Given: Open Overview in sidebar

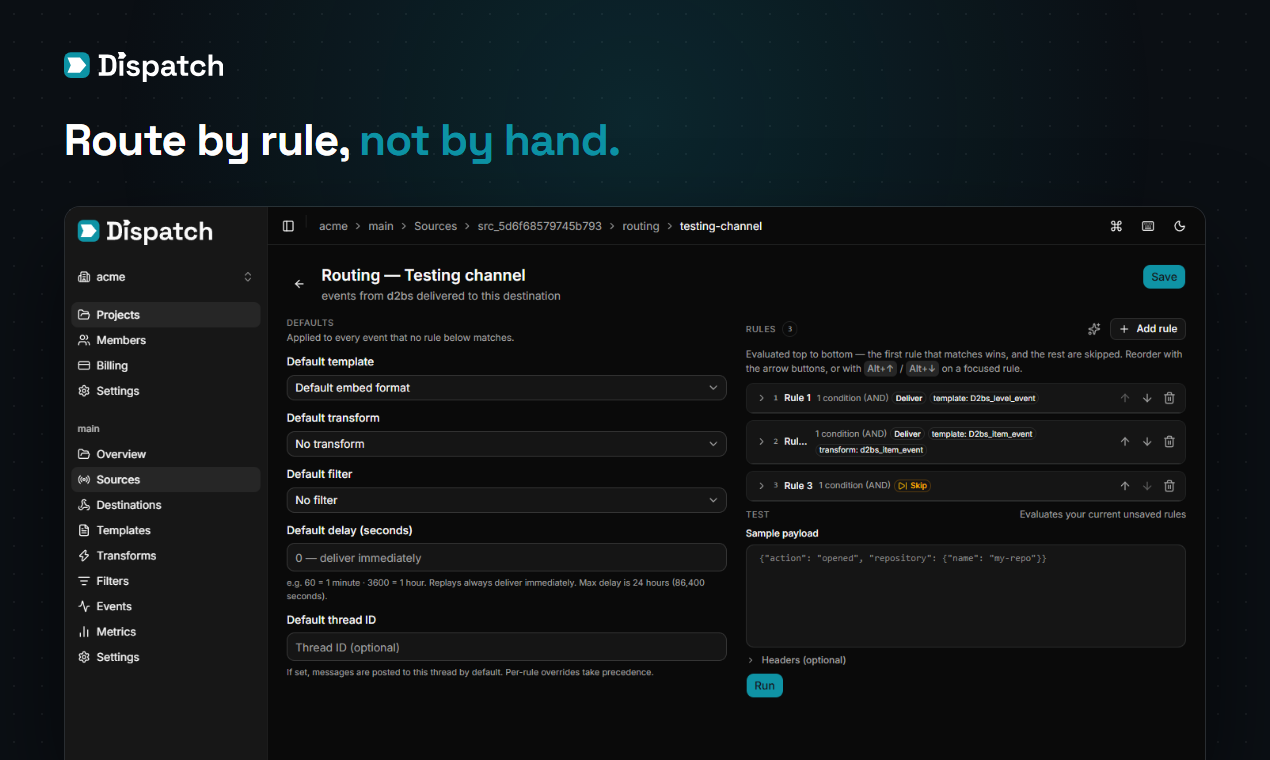Looking at the screenshot, I should point(166,454).
